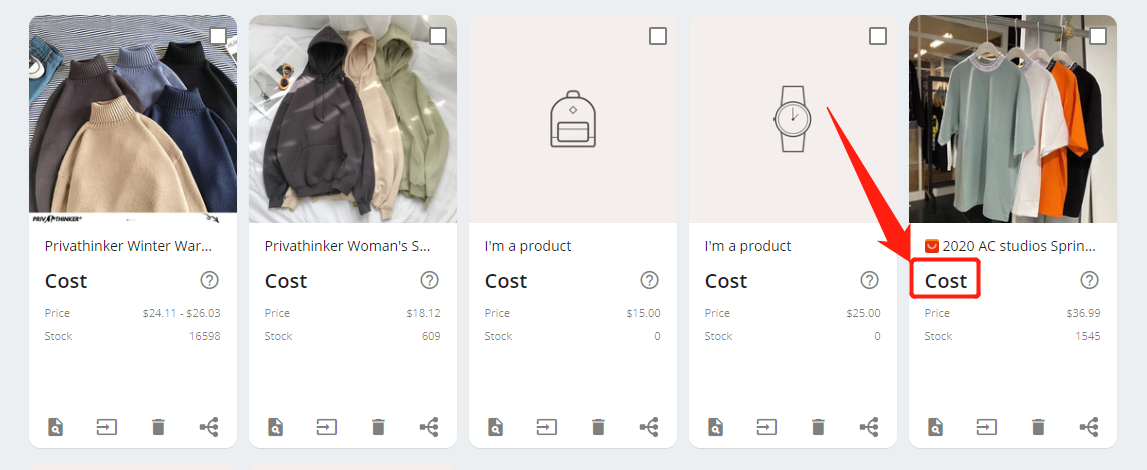
Task: Open "2020 AC studios Sprin..." product title
Action: pos(1020,246)
